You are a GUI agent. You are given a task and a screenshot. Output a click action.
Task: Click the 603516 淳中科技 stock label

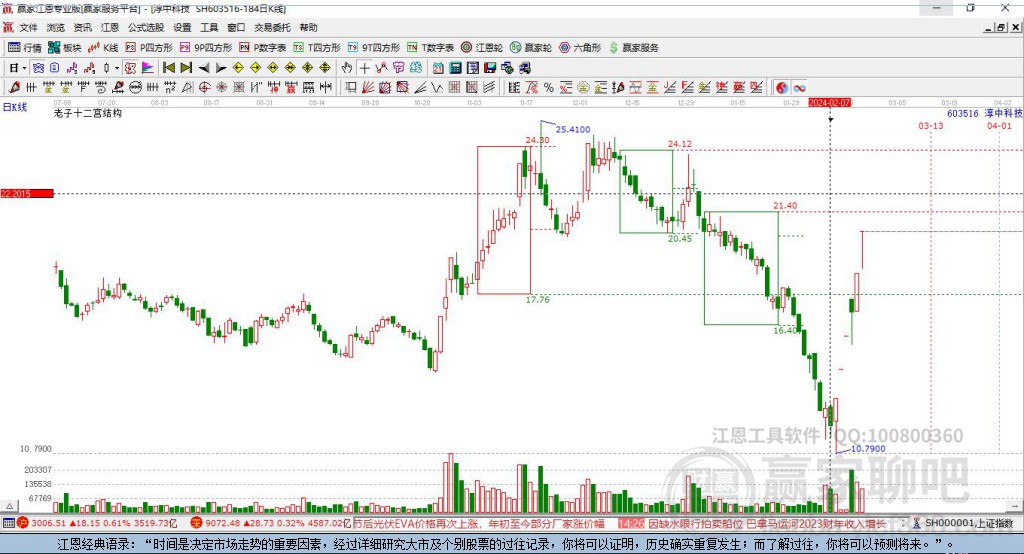point(985,113)
